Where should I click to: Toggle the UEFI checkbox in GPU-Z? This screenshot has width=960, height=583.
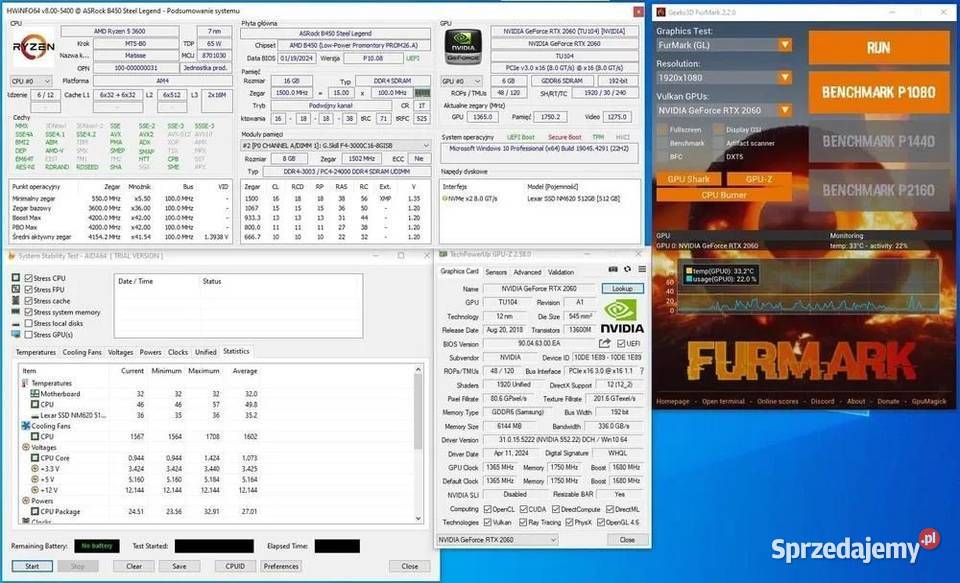pyautogui.click(x=621, y=344)
